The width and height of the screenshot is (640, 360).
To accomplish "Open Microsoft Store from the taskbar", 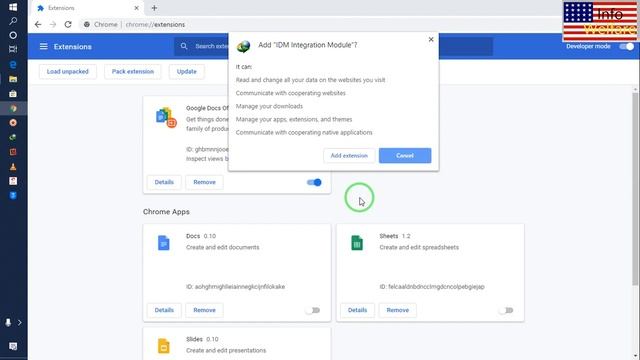I will (x=13, y=93).
